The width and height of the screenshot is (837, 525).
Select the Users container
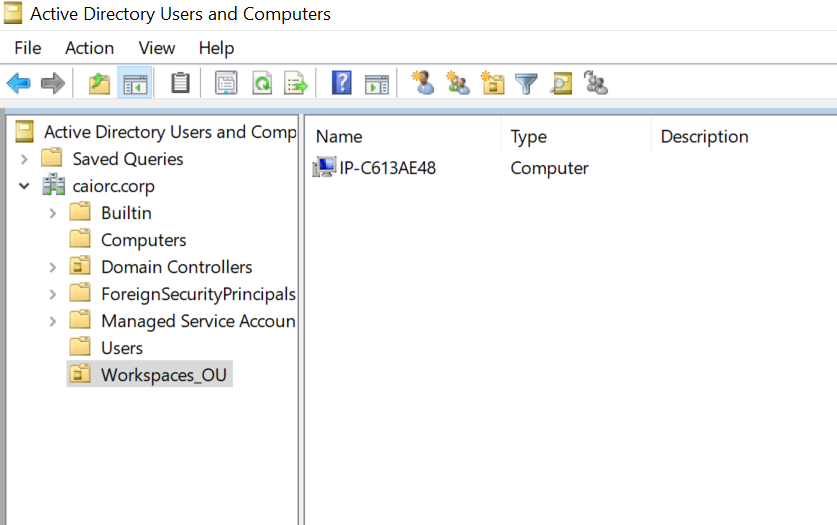coord(122,348)
